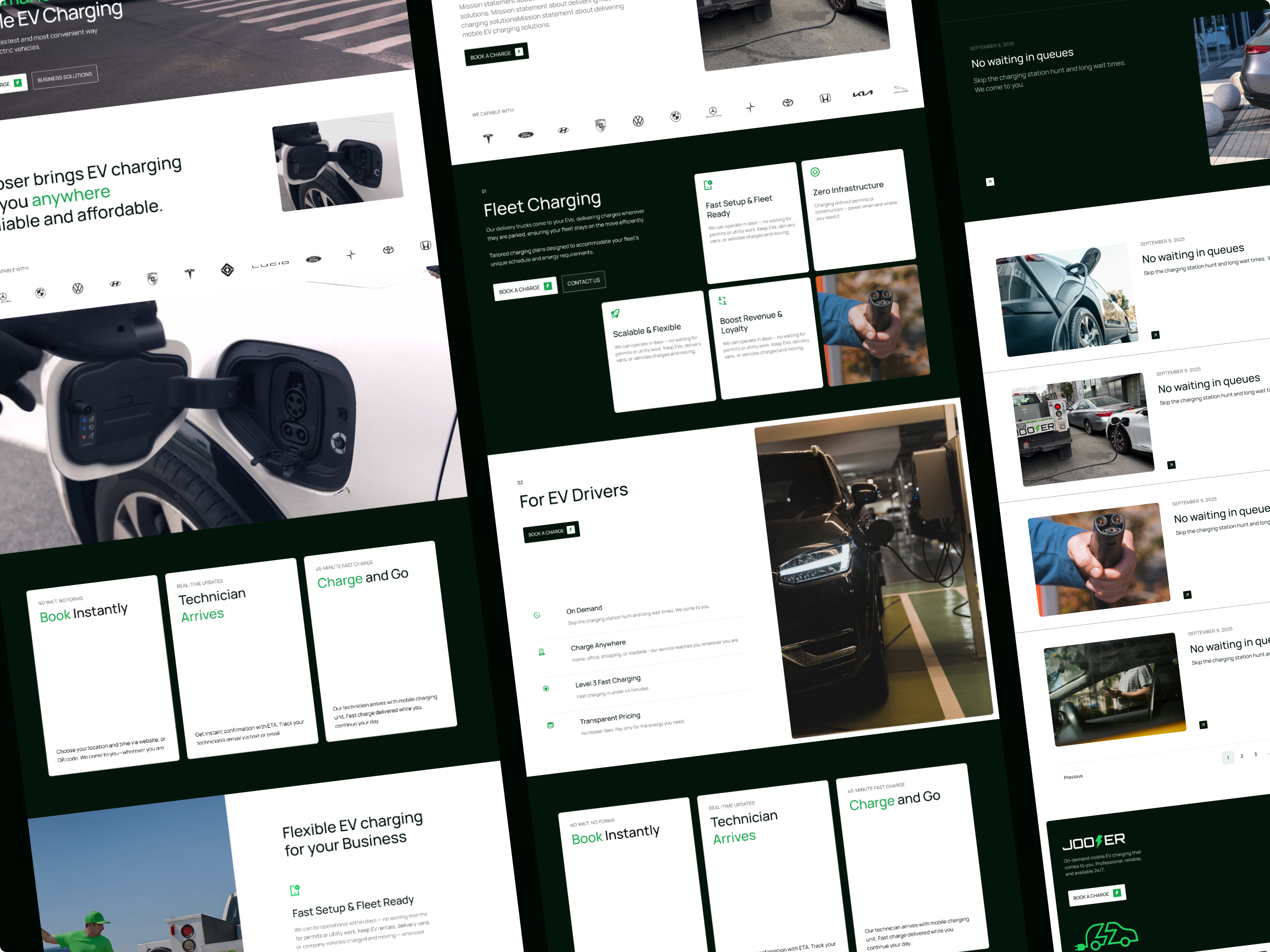Click the Technician Arrives card on the left homepage
Viewport: 1270px width, 952px height.
[x=241, y=658]
